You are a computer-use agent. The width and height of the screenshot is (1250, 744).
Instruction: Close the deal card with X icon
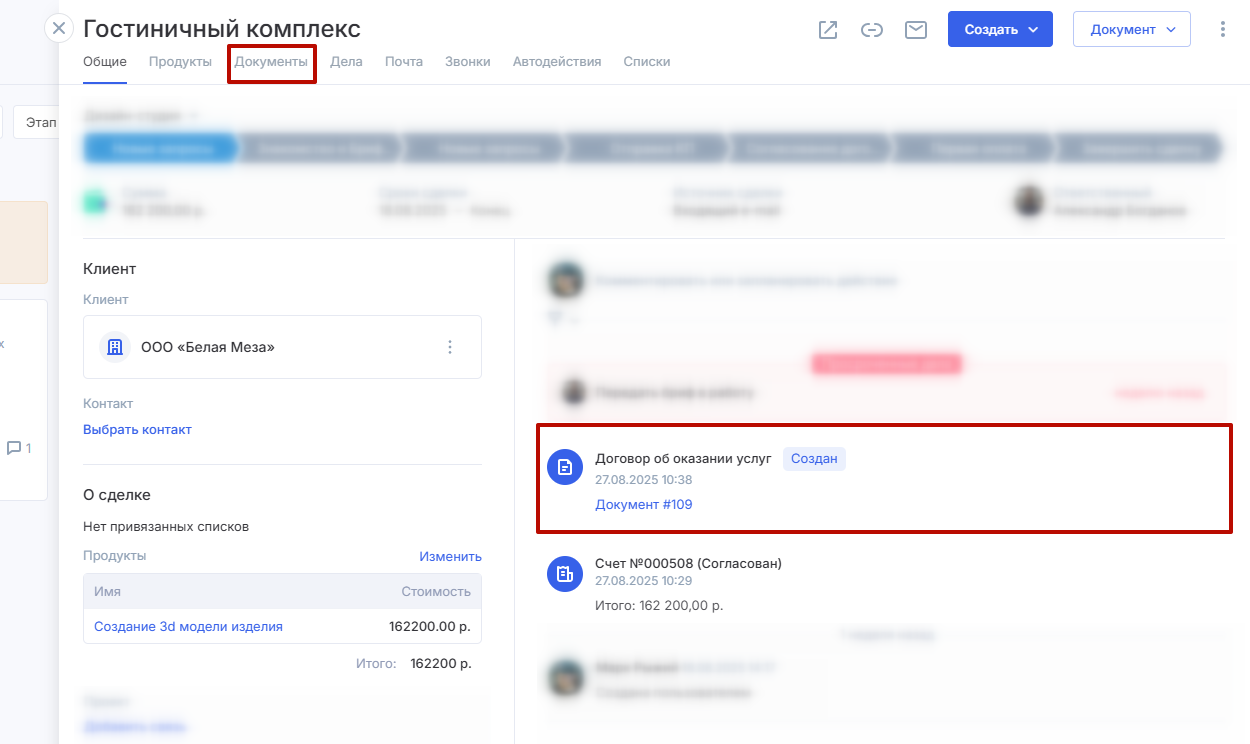[x=59, y=28]
